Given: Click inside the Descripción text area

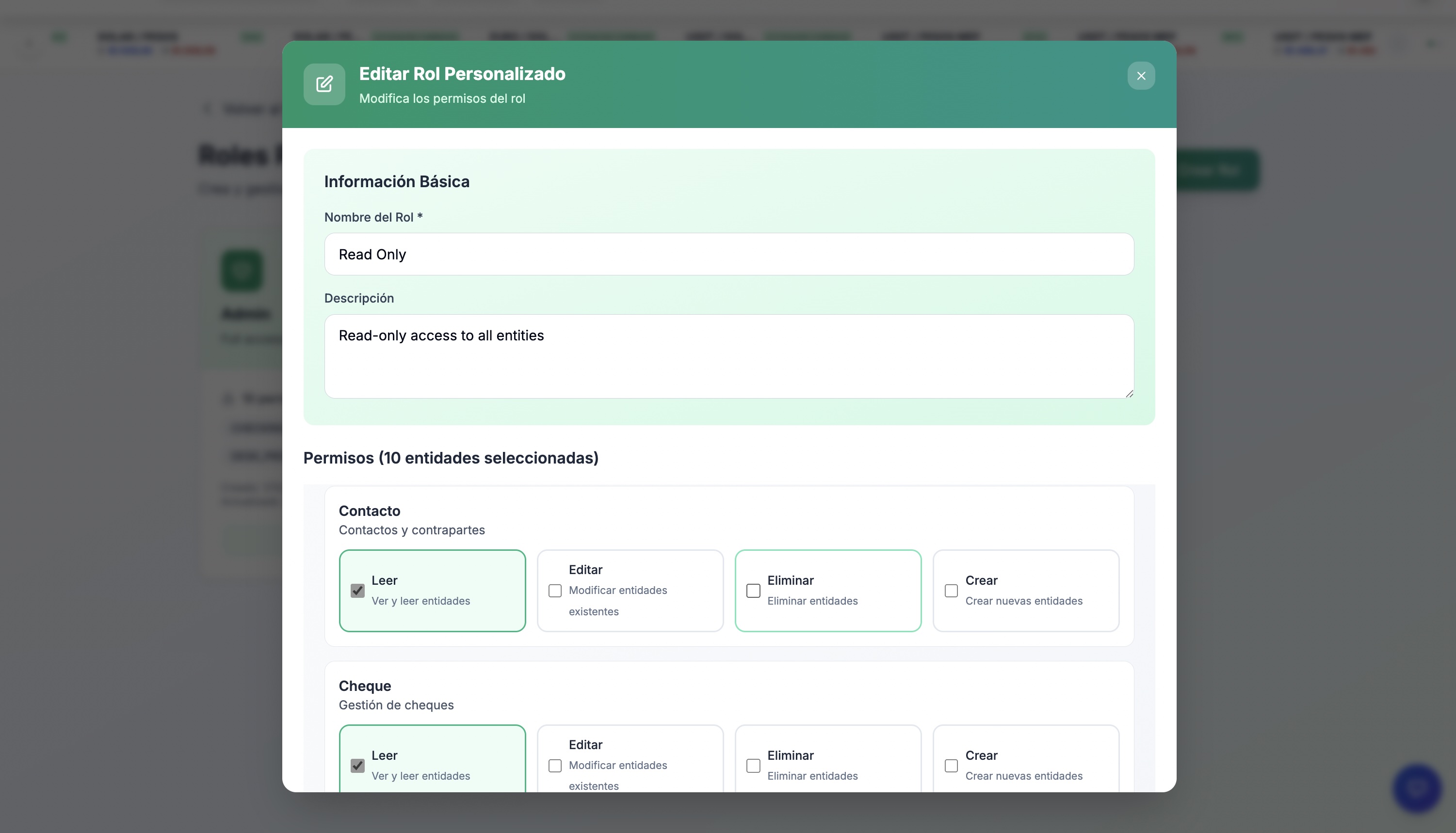Looking at the screenshot, I should click(x=728, y=355).
